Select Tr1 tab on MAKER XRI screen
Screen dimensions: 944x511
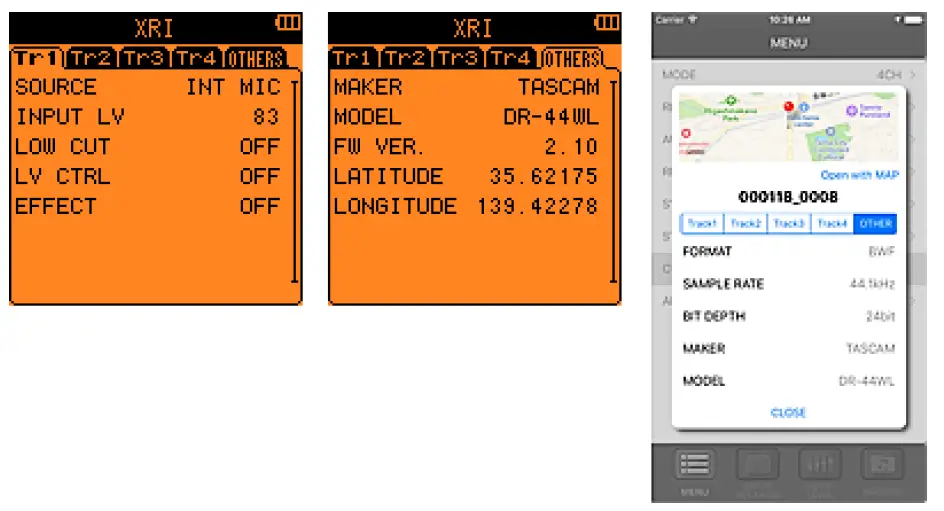(354, 58)
